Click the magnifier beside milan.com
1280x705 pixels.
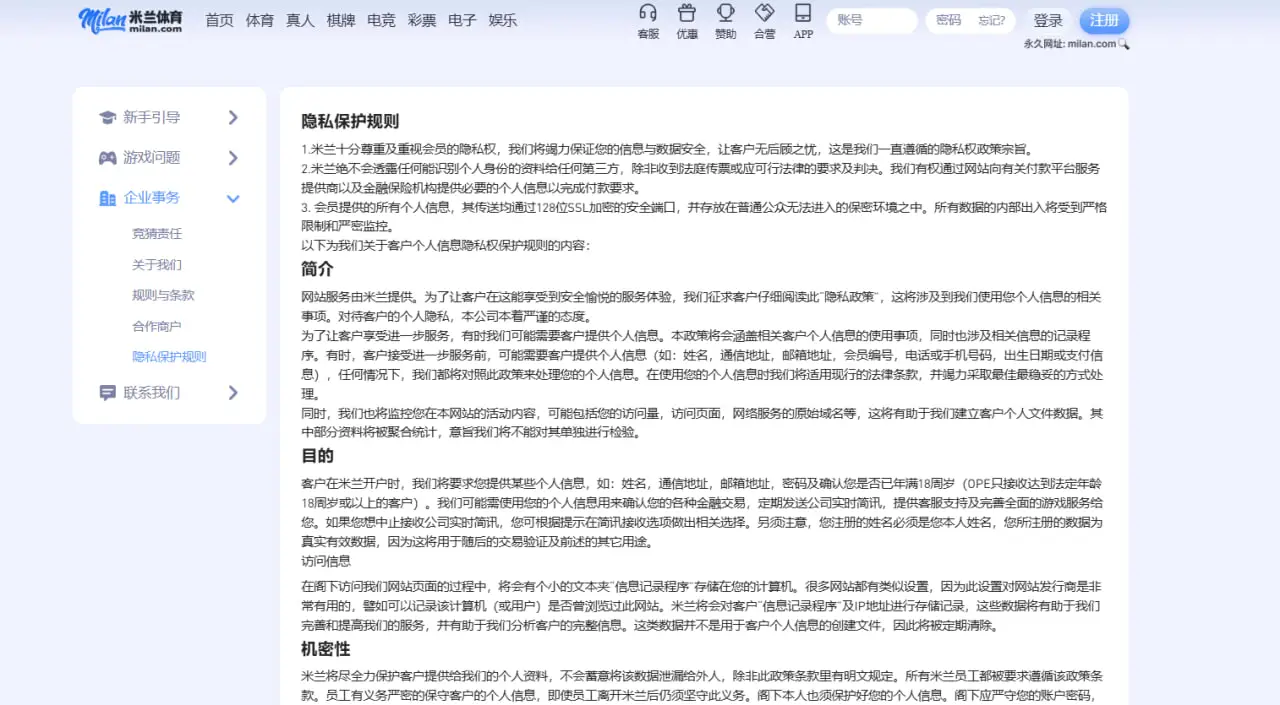pyautogui.click(x=1124, y=44)
